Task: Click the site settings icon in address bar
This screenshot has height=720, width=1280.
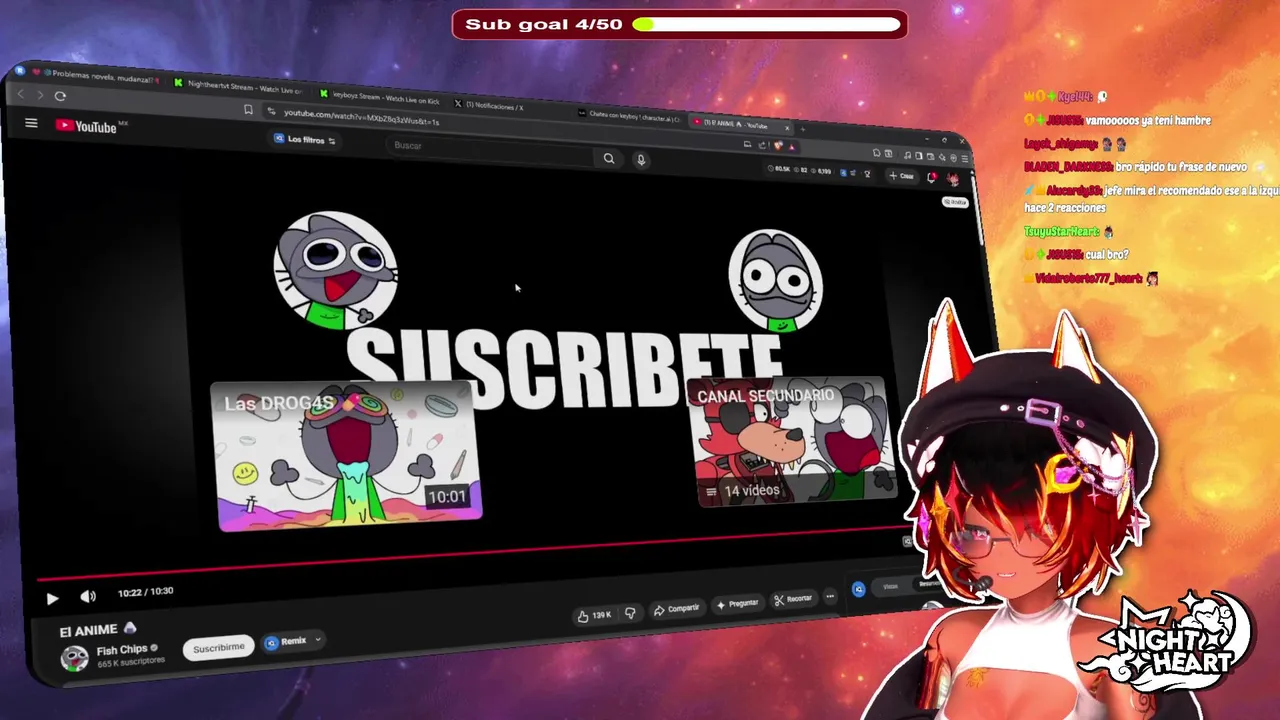Action: pyautogui.click(x=271, y=110)
